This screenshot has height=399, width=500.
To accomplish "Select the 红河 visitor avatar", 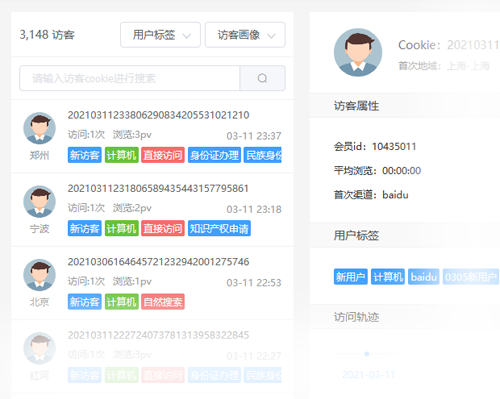I will (x=39, y=348).
